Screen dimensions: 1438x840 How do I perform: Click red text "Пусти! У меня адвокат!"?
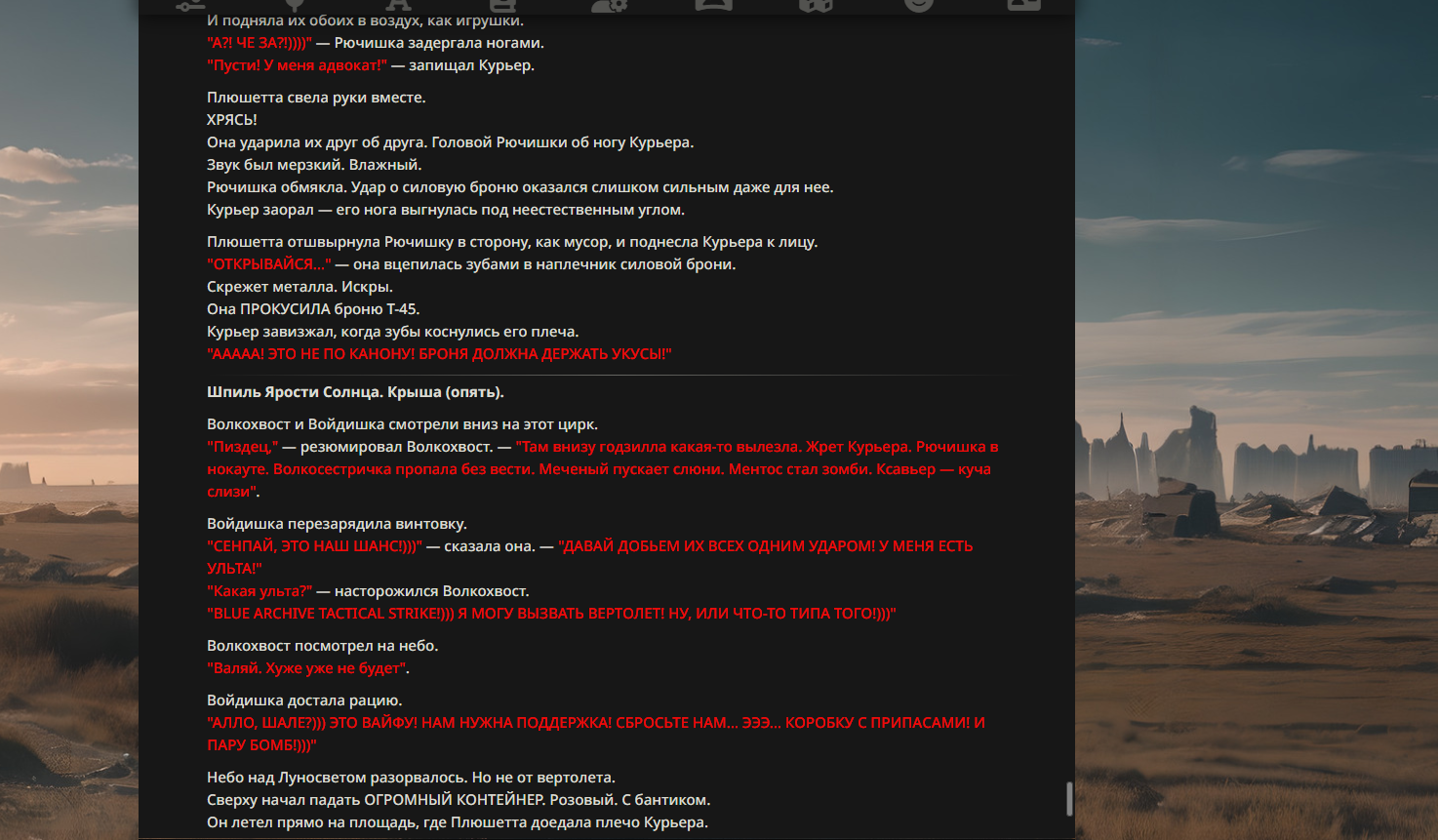297,65
